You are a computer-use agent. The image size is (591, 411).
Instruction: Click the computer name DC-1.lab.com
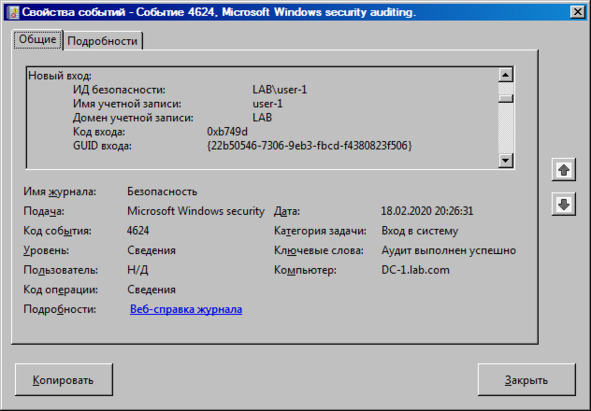click(x=415, y=270)
